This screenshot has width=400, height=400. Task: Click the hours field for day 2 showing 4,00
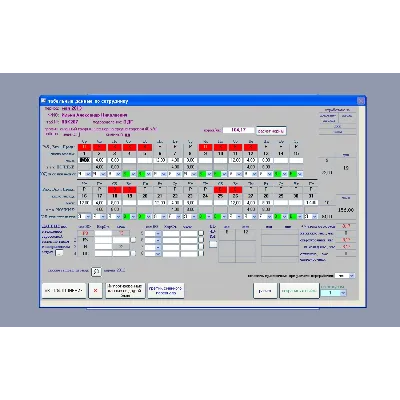tap(99, 160)
